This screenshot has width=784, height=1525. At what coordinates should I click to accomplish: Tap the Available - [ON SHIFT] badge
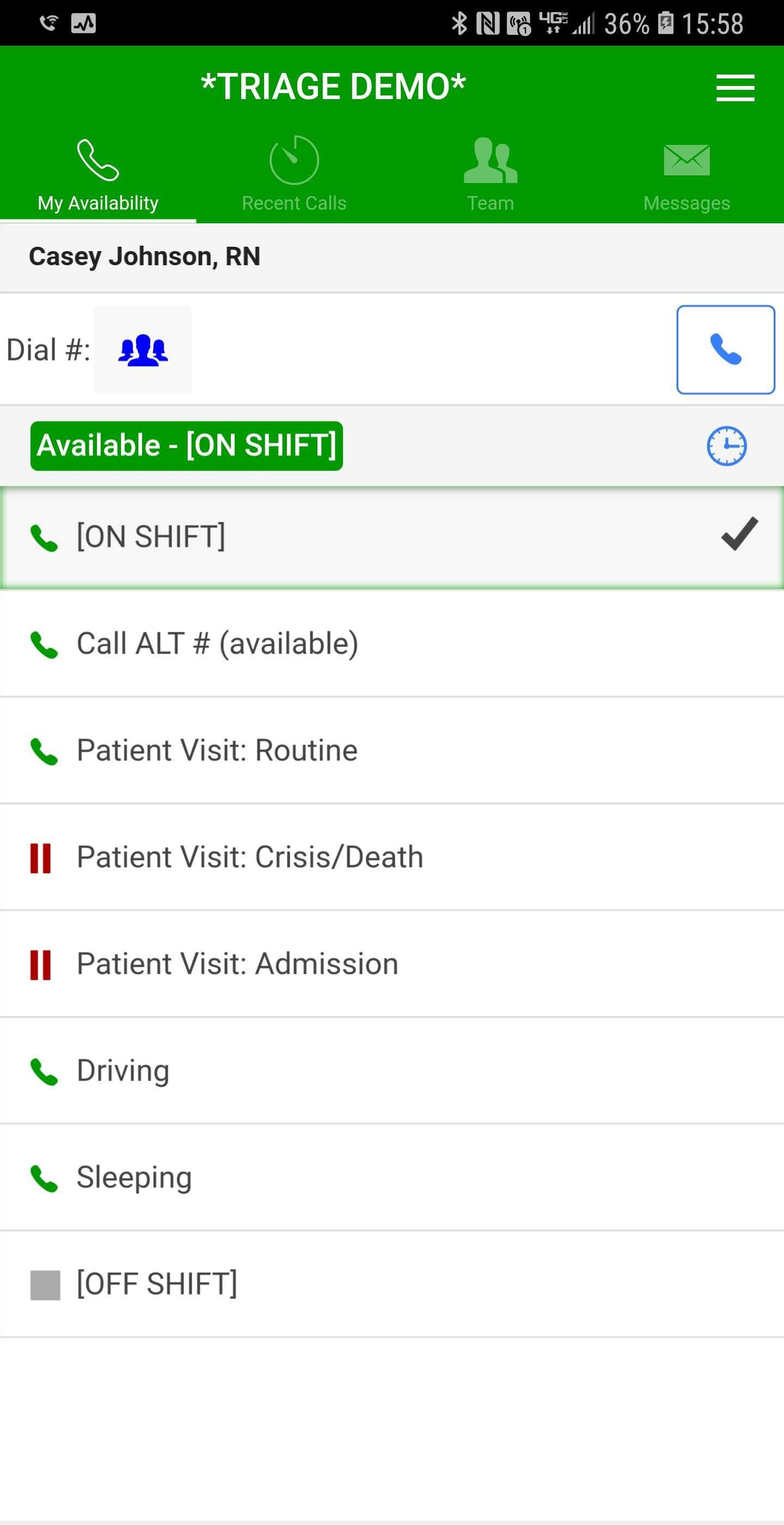[x=186, y=446]
